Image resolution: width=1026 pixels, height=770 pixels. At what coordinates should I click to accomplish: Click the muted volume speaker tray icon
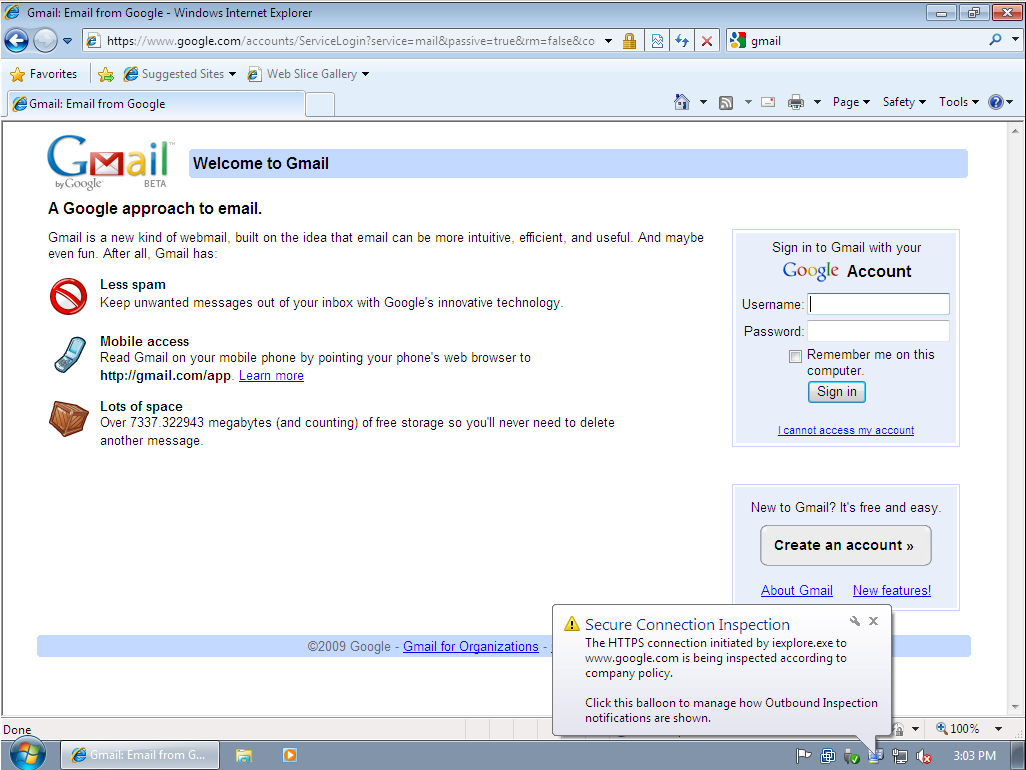coord(924,756)
